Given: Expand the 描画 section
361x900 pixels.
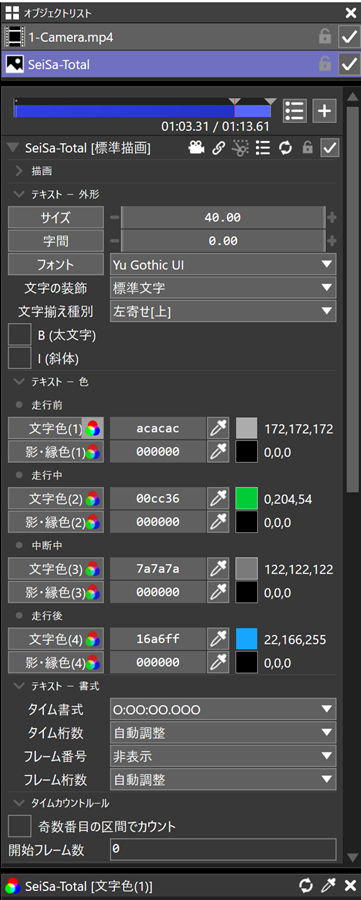Looking at the screenshot, I should 18,170.
